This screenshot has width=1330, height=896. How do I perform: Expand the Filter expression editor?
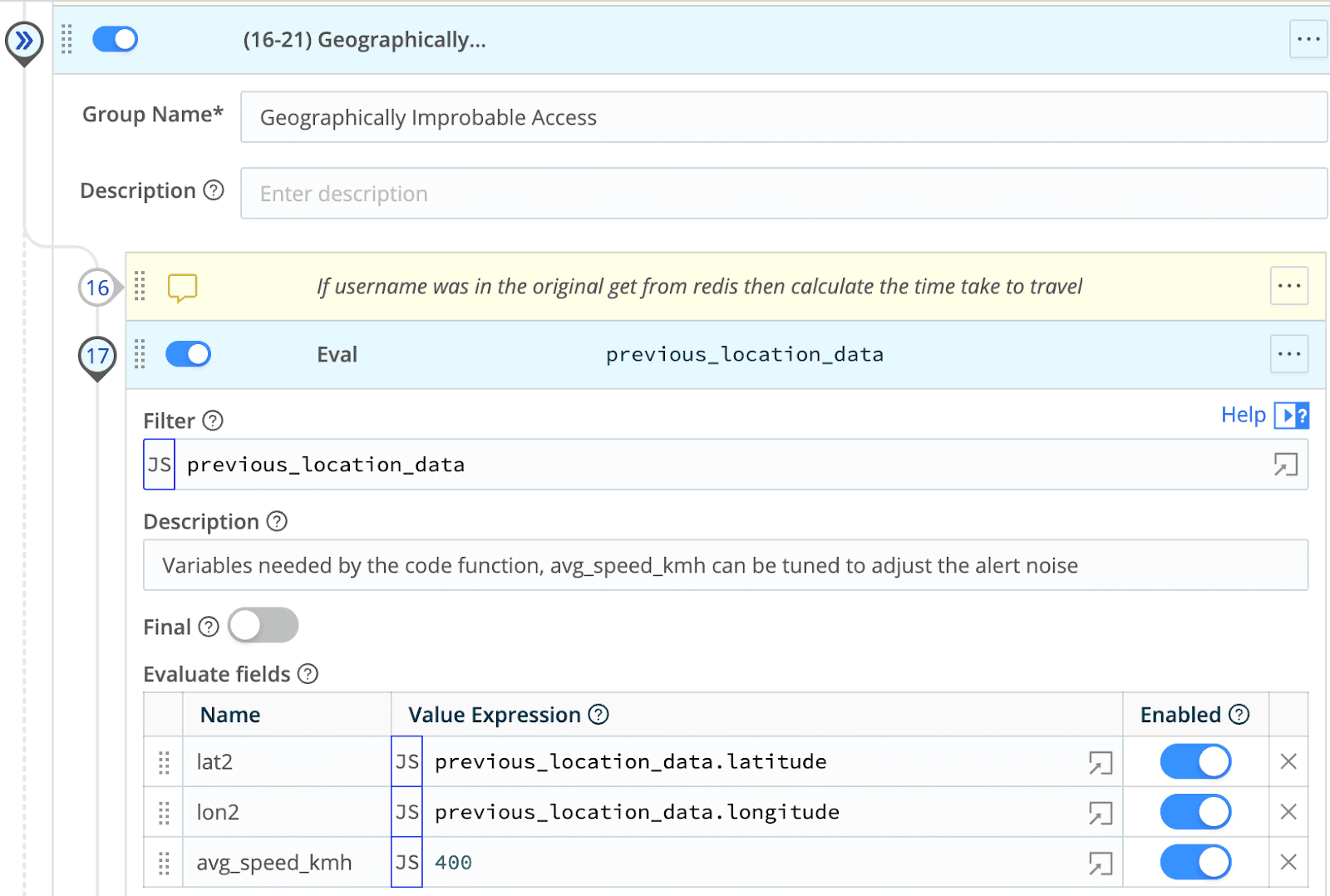[1285, 465]
